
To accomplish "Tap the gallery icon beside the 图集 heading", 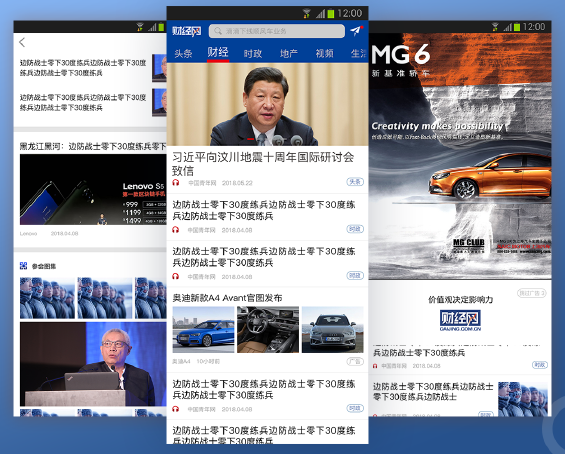I will coord(23,266).
